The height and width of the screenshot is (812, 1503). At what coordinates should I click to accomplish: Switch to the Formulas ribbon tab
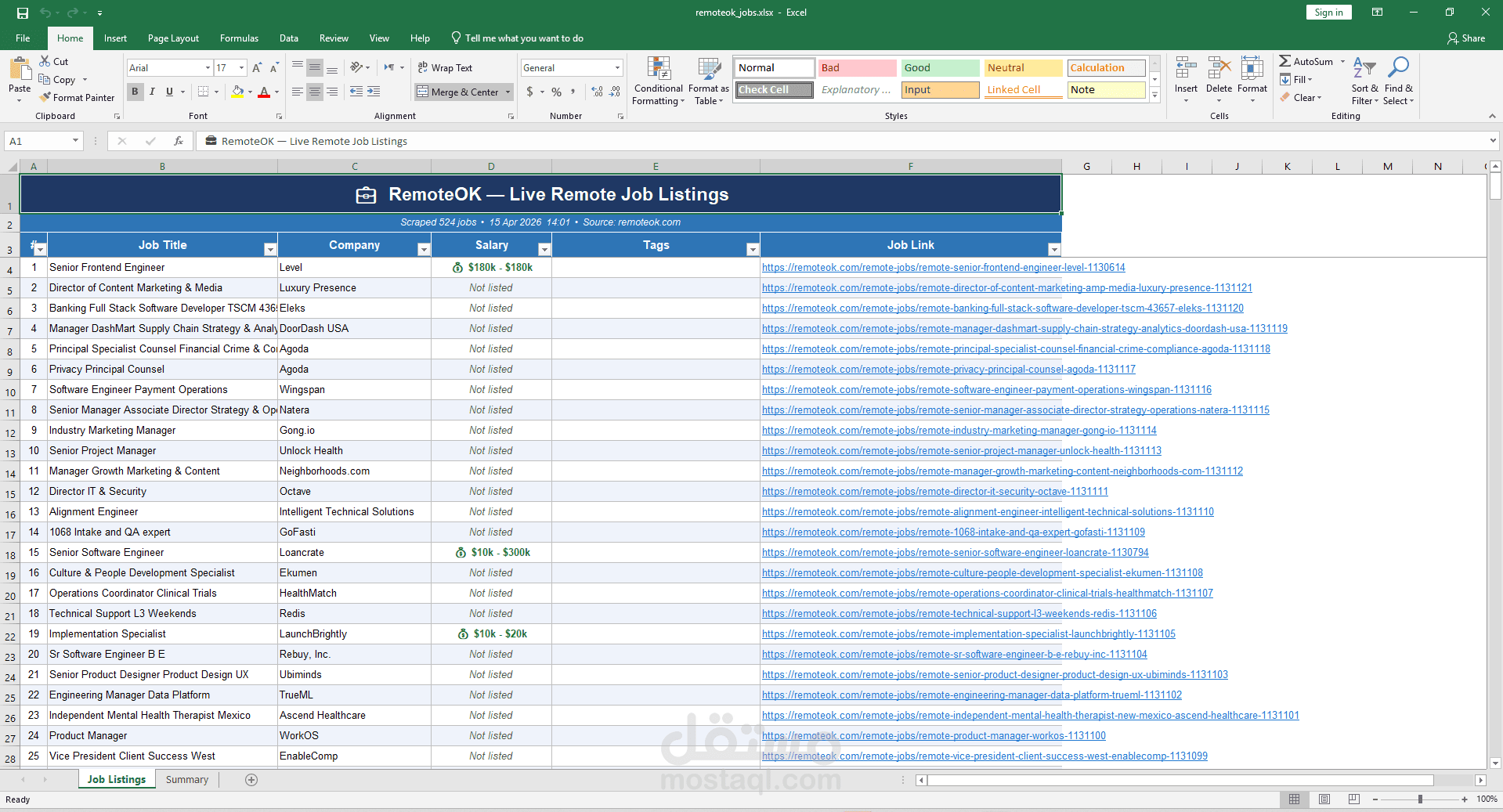[x=239, y=38]
